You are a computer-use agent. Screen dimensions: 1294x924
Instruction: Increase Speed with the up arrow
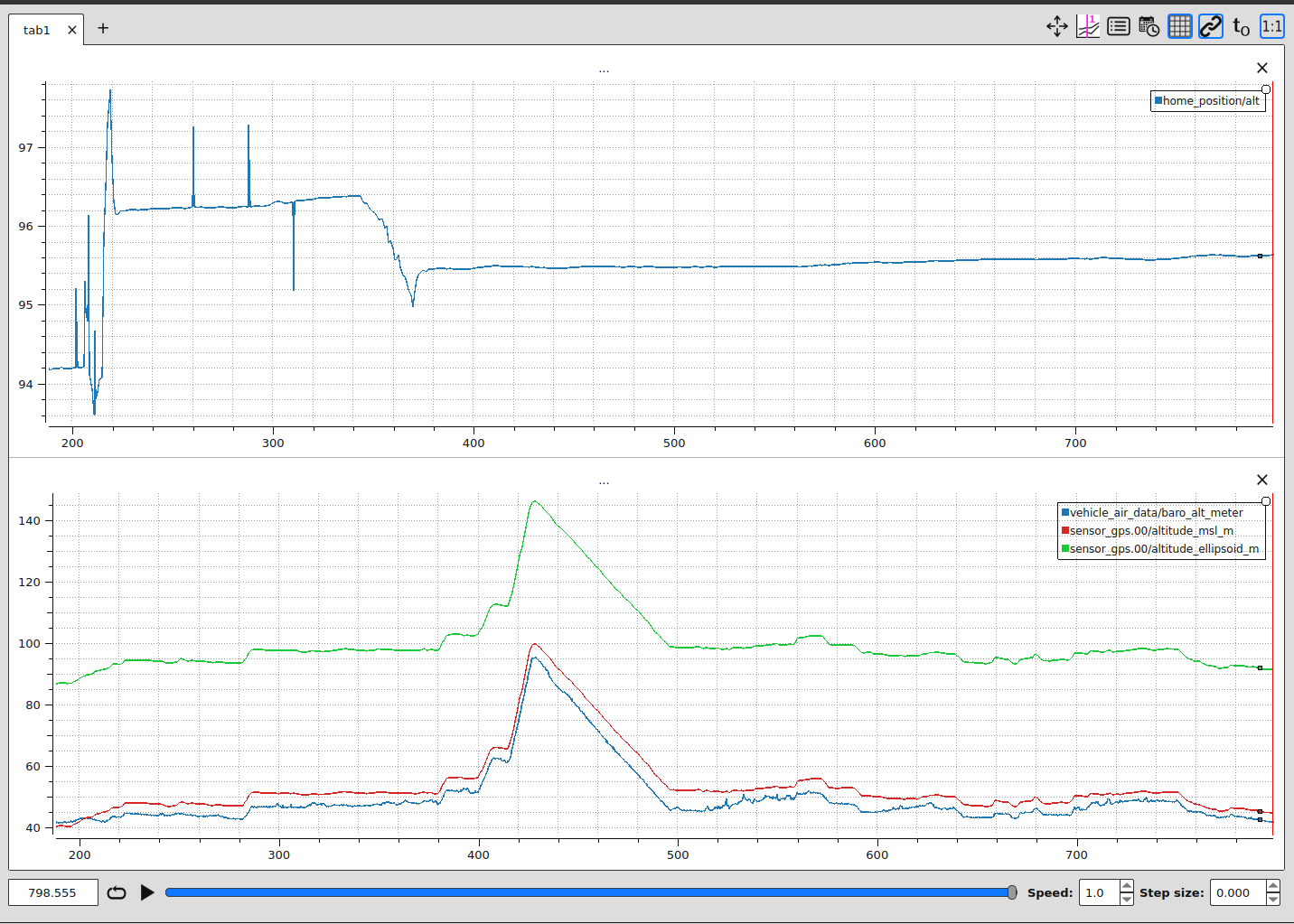coord(1126,886)
